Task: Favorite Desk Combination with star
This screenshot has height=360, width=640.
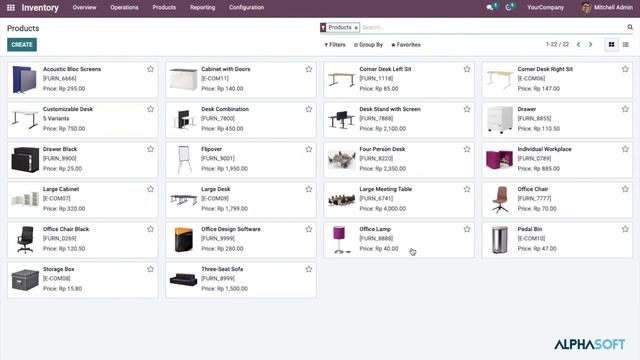Action: 309,109
